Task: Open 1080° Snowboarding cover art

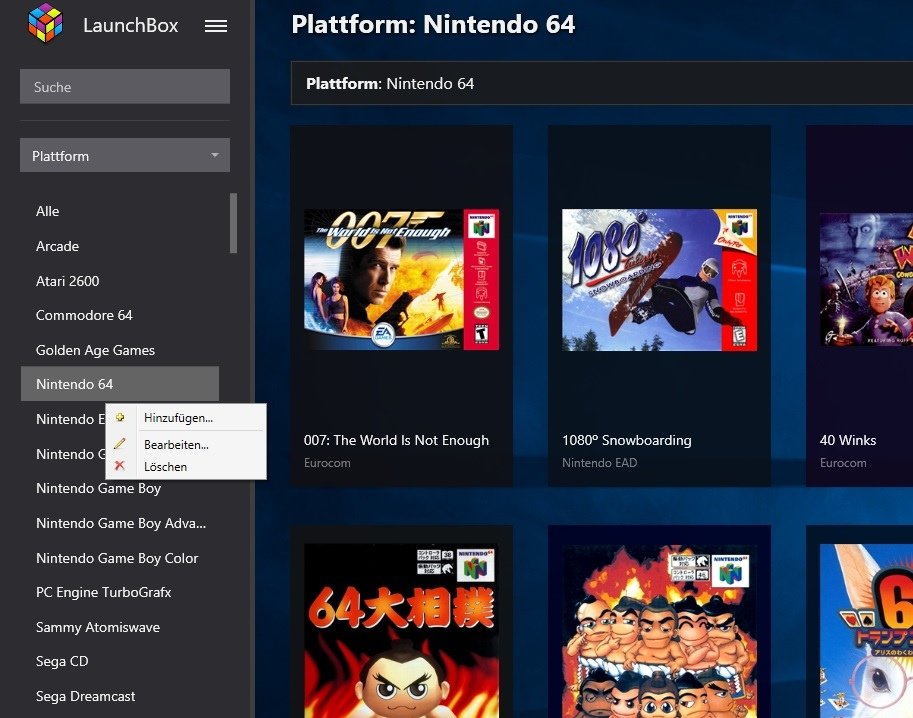Action: [x=659, y=280]
